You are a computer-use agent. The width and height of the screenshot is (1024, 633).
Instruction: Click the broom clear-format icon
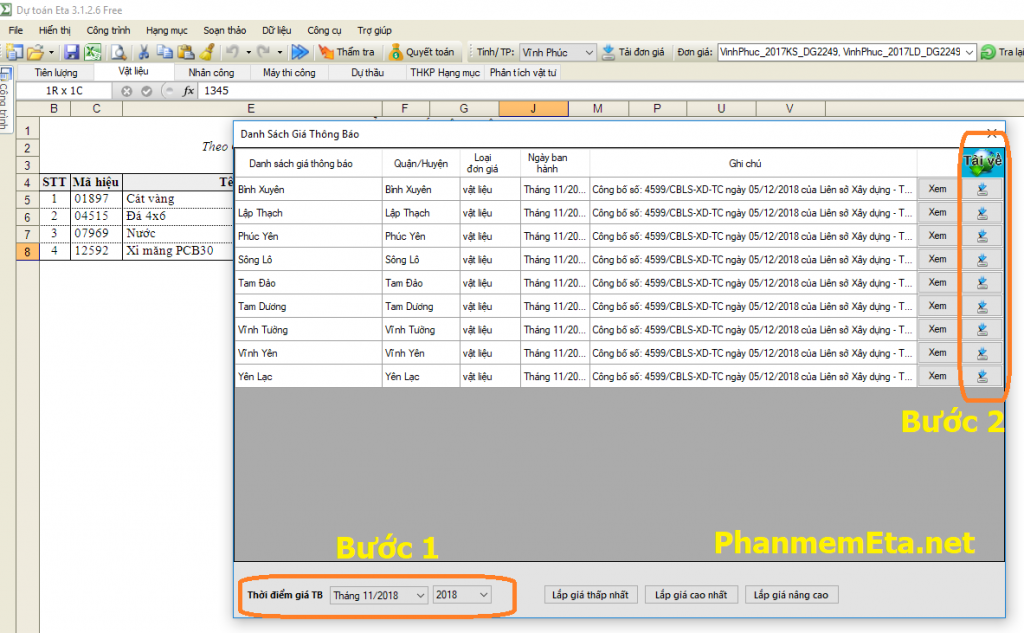(x=207, y=52)
